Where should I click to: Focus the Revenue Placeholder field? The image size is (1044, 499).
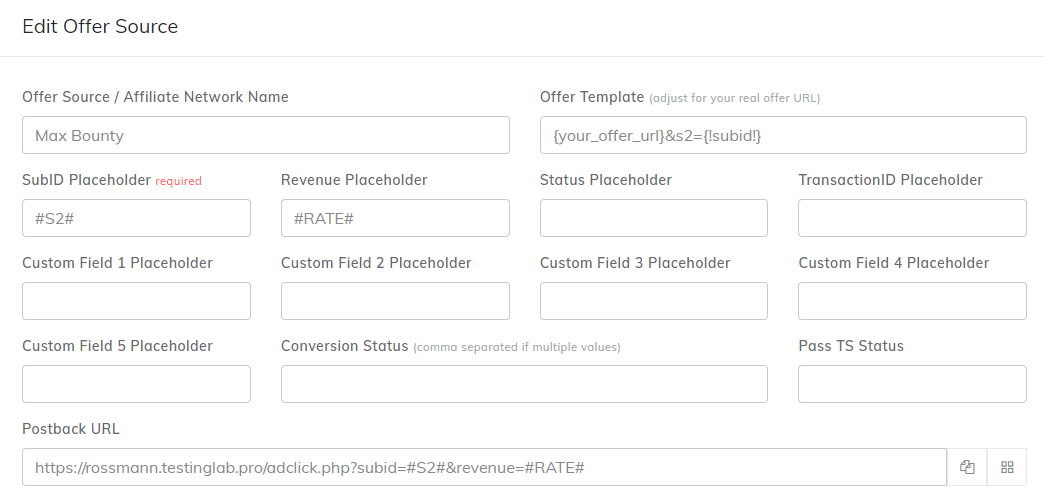click(x=395, y=218)
